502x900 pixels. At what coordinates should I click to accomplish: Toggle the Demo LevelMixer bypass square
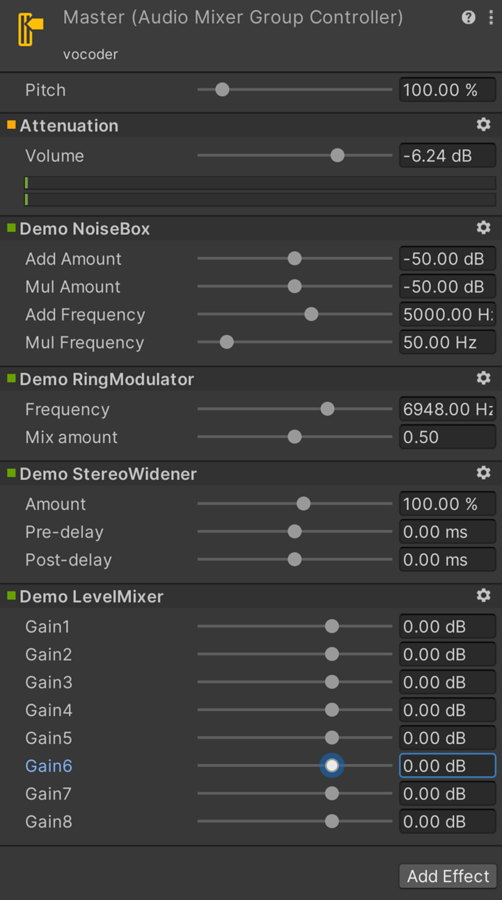pos(11,596)
